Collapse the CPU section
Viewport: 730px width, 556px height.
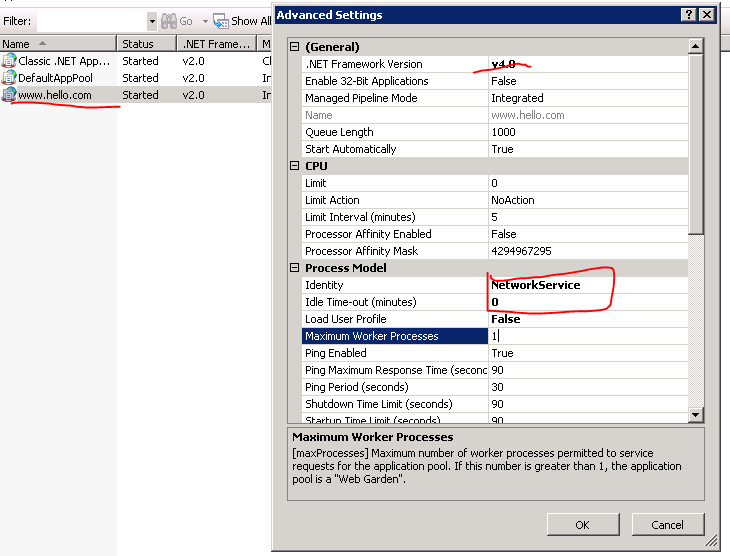pyautogui.click(x=295, y=166)
